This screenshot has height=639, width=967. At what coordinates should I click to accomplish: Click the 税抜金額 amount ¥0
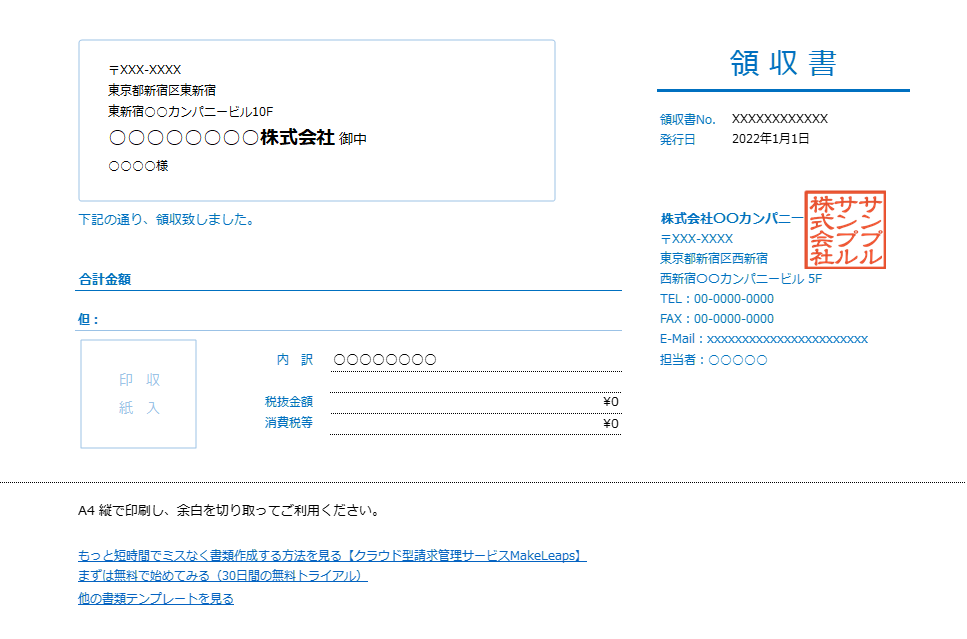[x=611, y=402]
